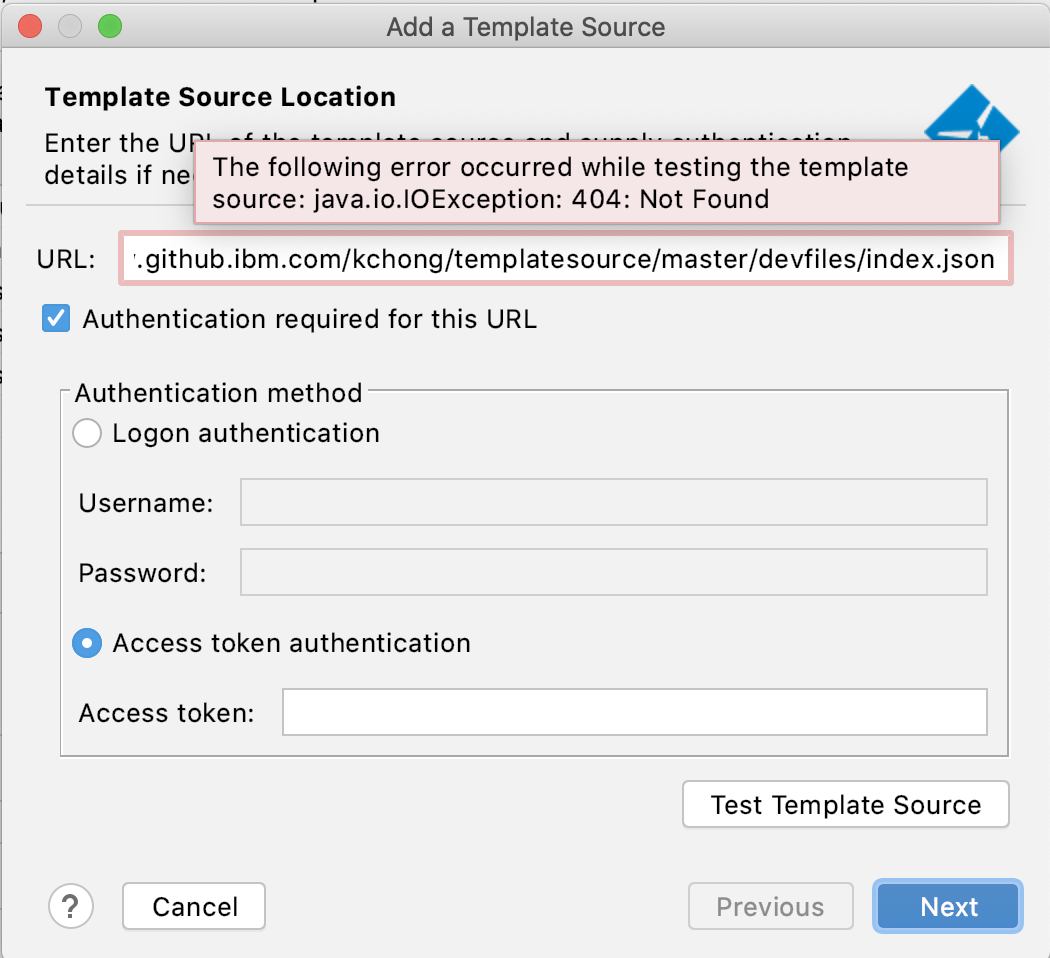
Task: Click the Add a Template Source title bar
Action: pos(525,27)
